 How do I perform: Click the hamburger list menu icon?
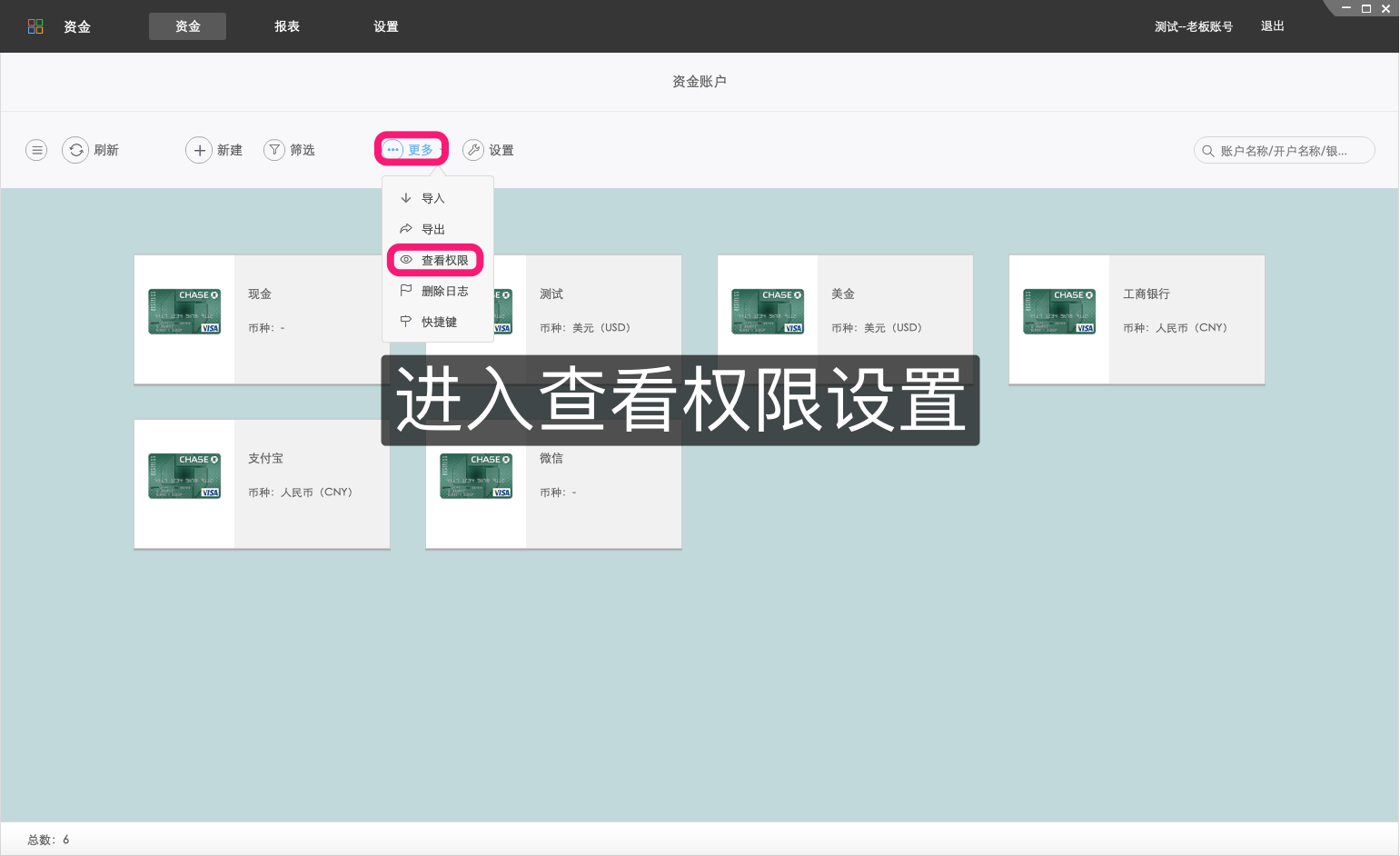pyautogui.click(x=36, y=150)
